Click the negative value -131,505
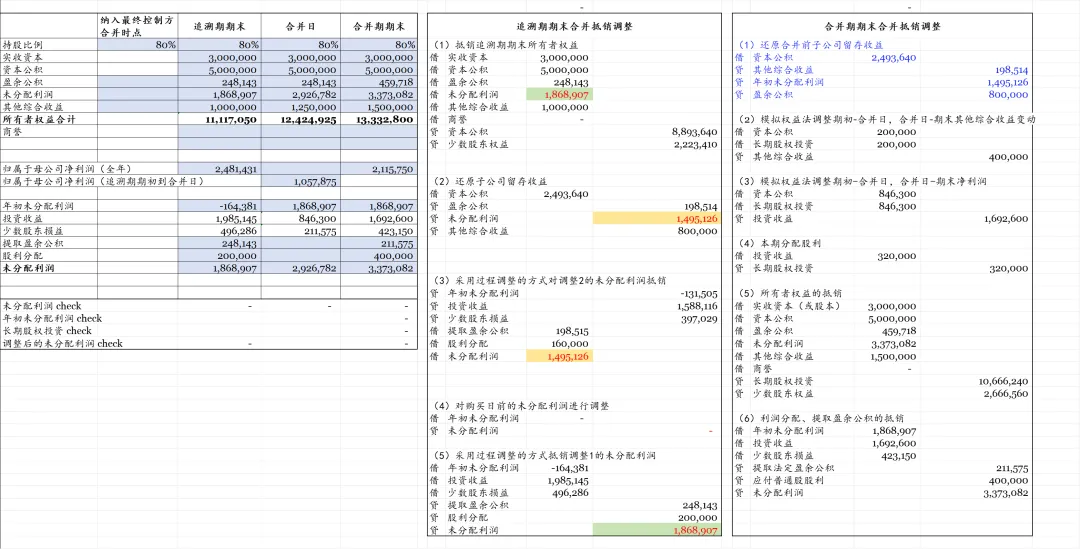This screenshot has width=1080, height=549. tap(698, 293)
